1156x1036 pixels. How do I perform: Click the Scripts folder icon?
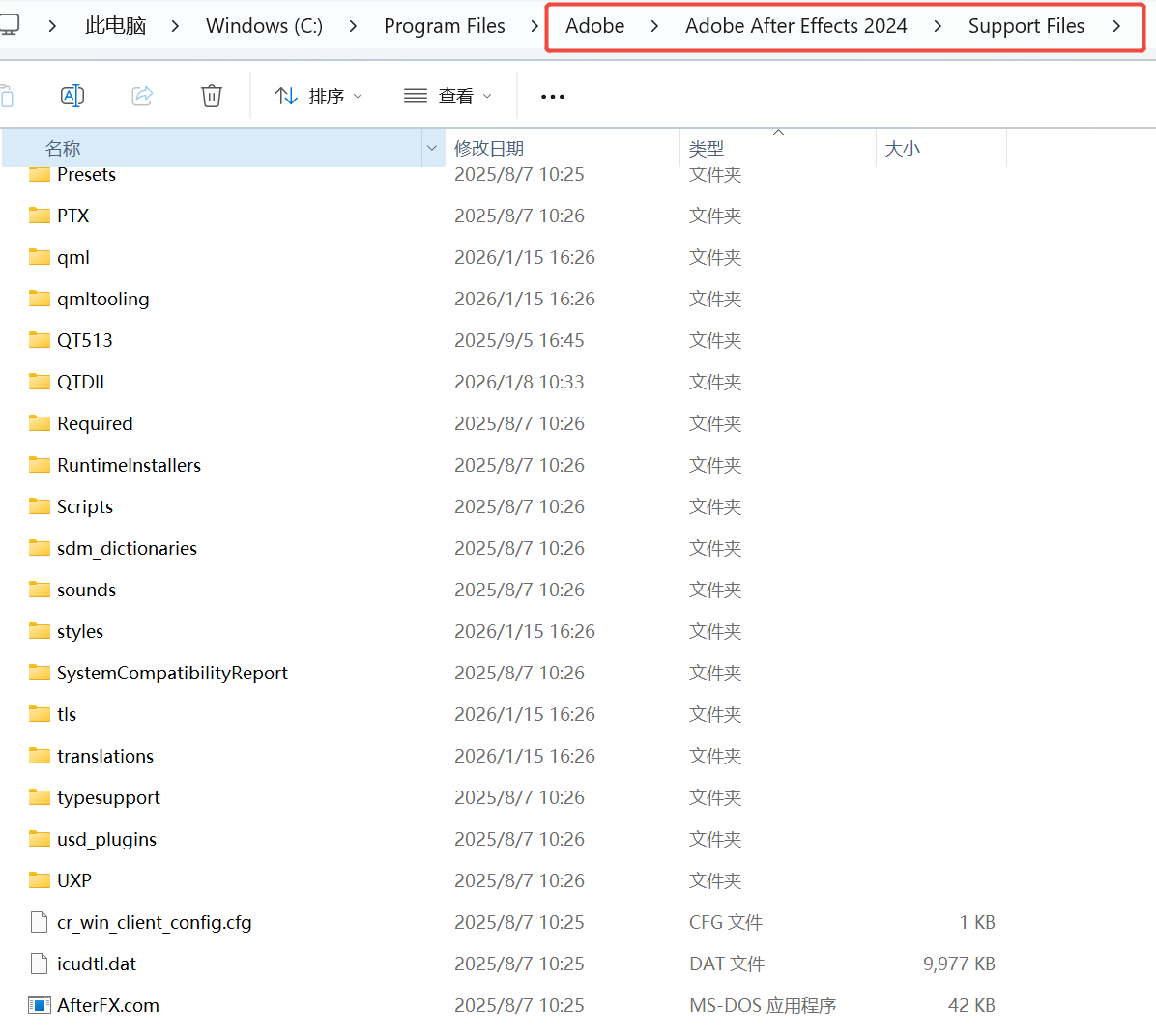pos(40,506)
